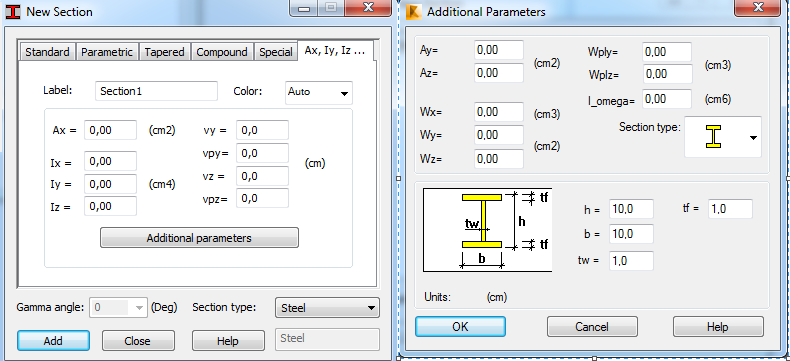790x361 pixels.
Task: Click the disabled Steel text field
Action: 327,339
